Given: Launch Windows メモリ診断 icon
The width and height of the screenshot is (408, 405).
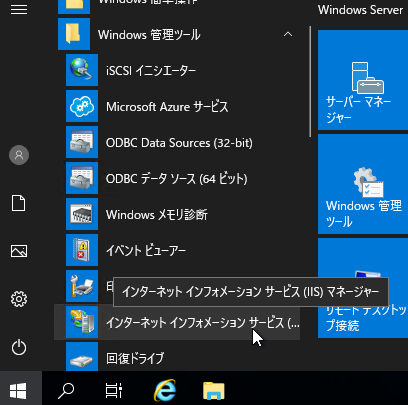Looking at the screenshot, I should coord(82,214).
